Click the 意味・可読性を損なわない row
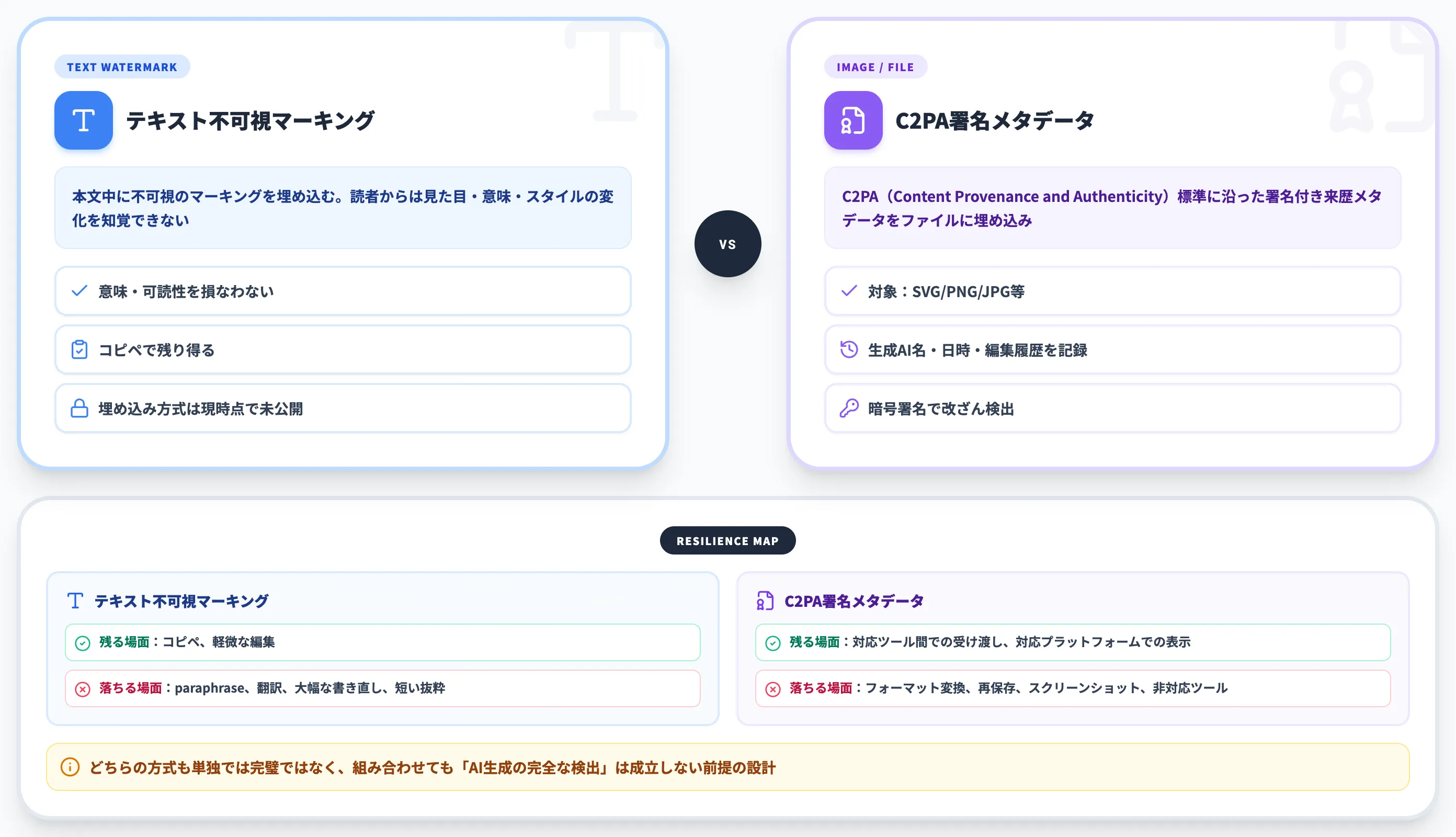The image size is (1456, 837). click(x=343, y=291)
